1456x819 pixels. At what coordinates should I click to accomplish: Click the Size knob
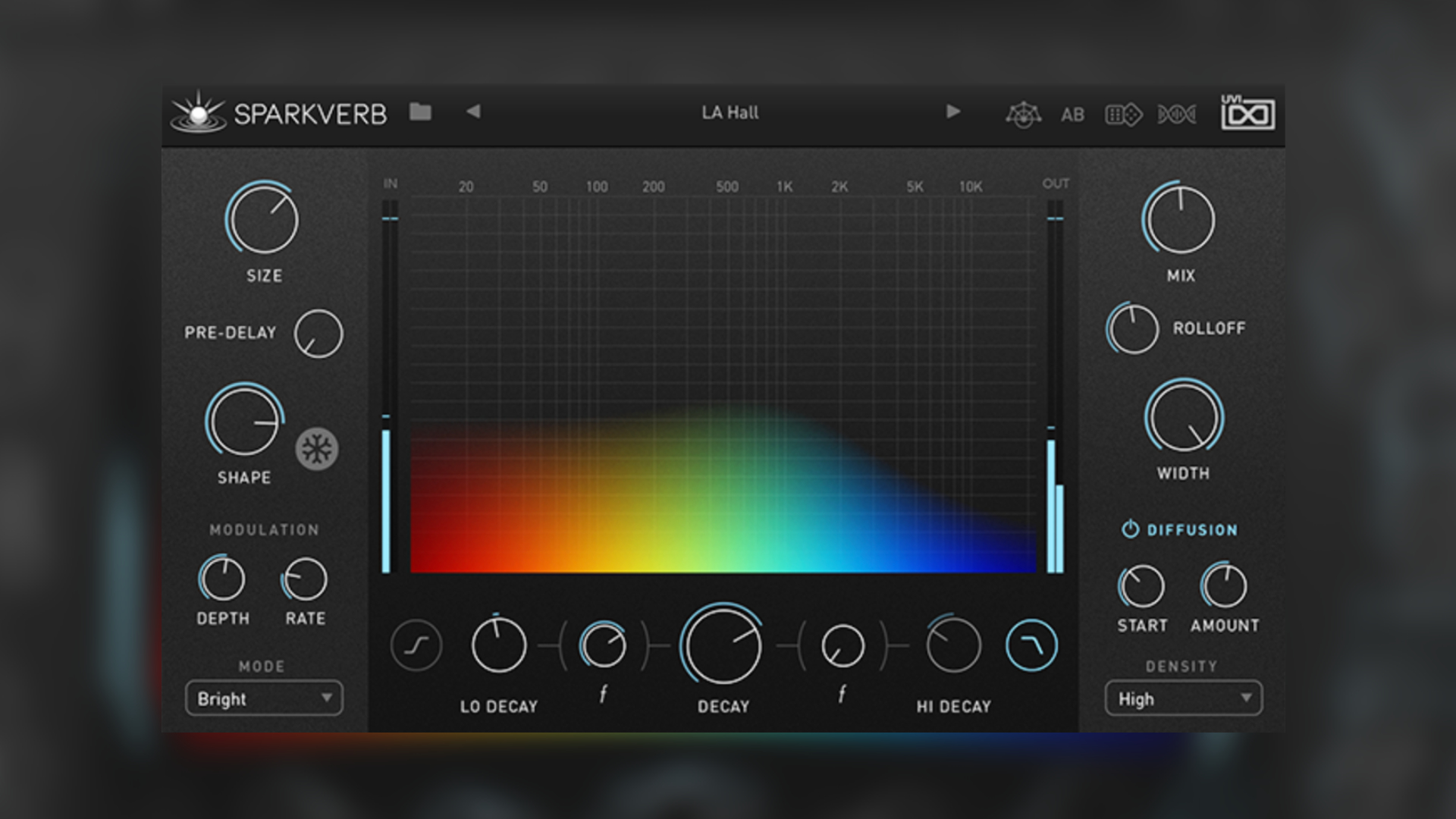coord(263,220)
